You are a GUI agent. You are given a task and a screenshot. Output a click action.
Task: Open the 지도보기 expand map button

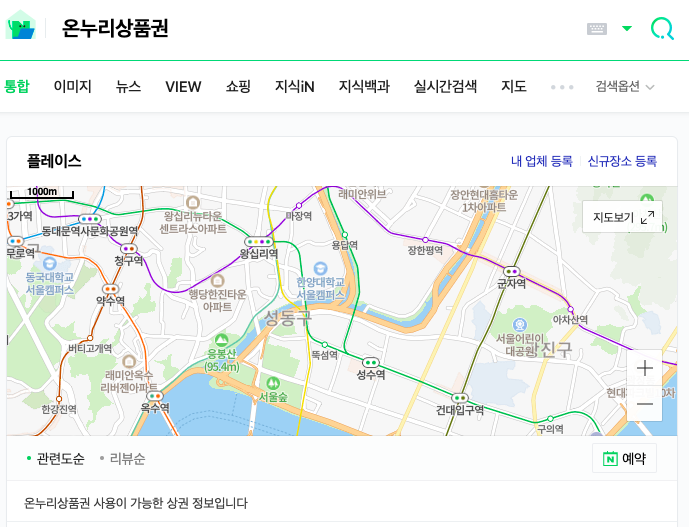(x=622, y=217)
